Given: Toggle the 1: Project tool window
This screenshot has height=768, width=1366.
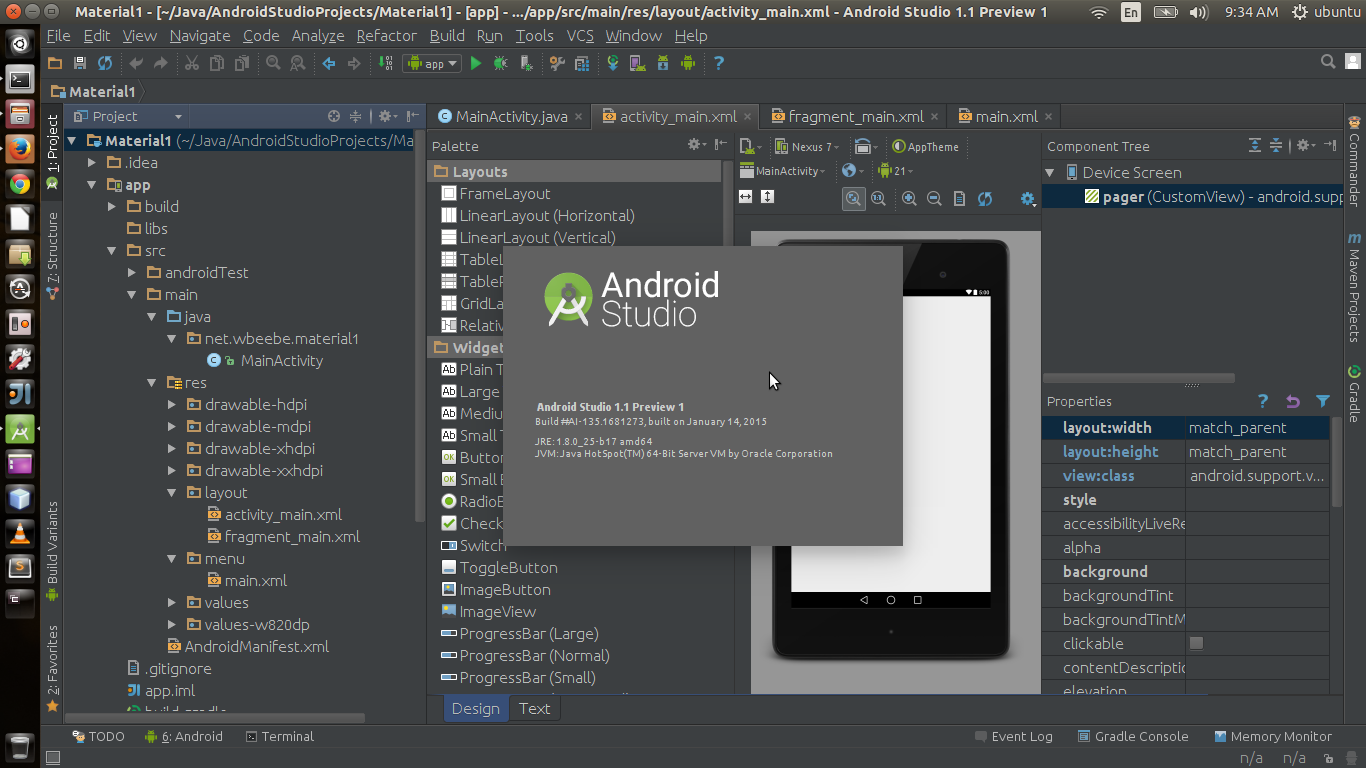Looking at the screenshot, I should tap(52, 152).
